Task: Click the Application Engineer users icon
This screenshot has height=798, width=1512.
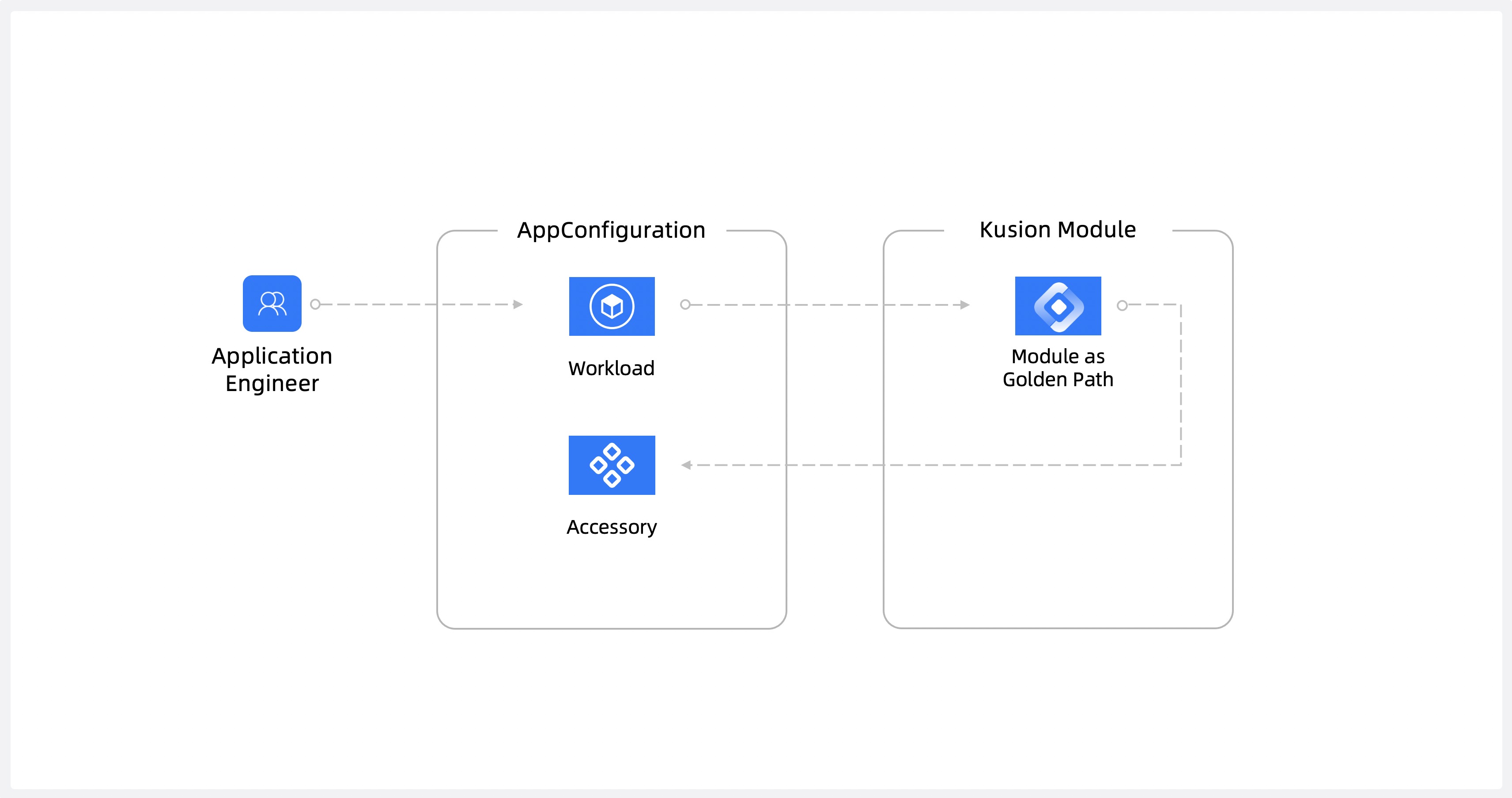Action: pyautogui.click(x=272, y=304)
